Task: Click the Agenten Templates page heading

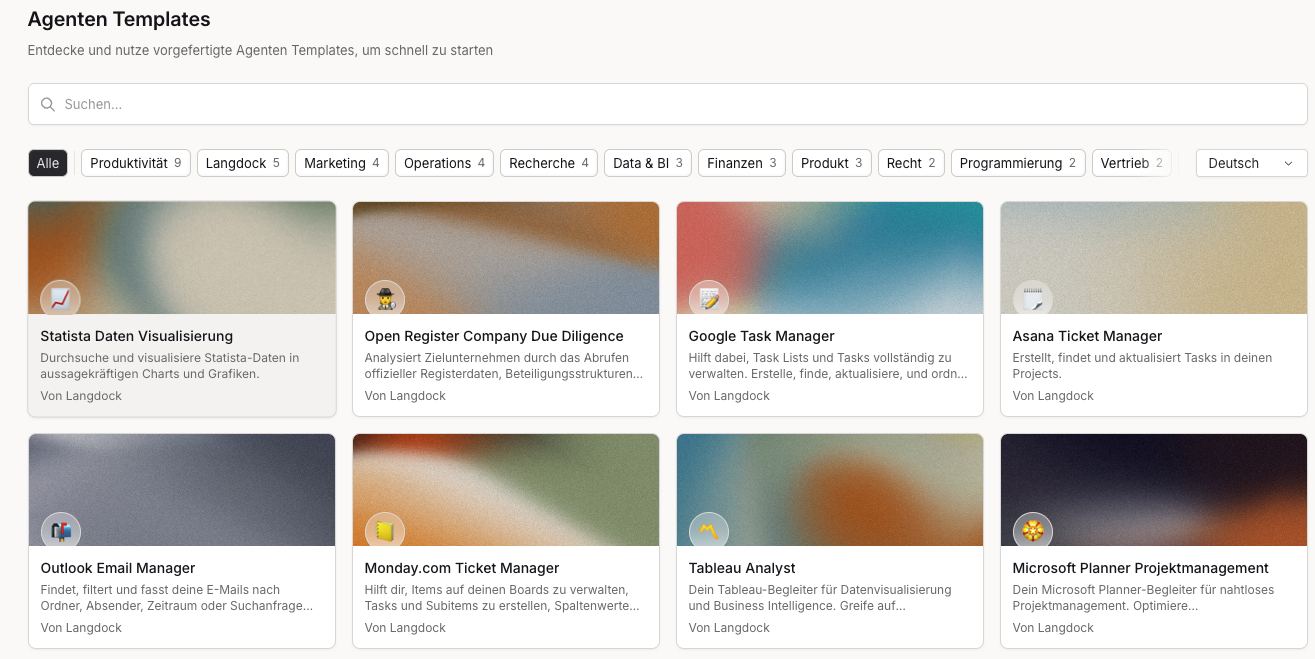Action: click(119, 19)
